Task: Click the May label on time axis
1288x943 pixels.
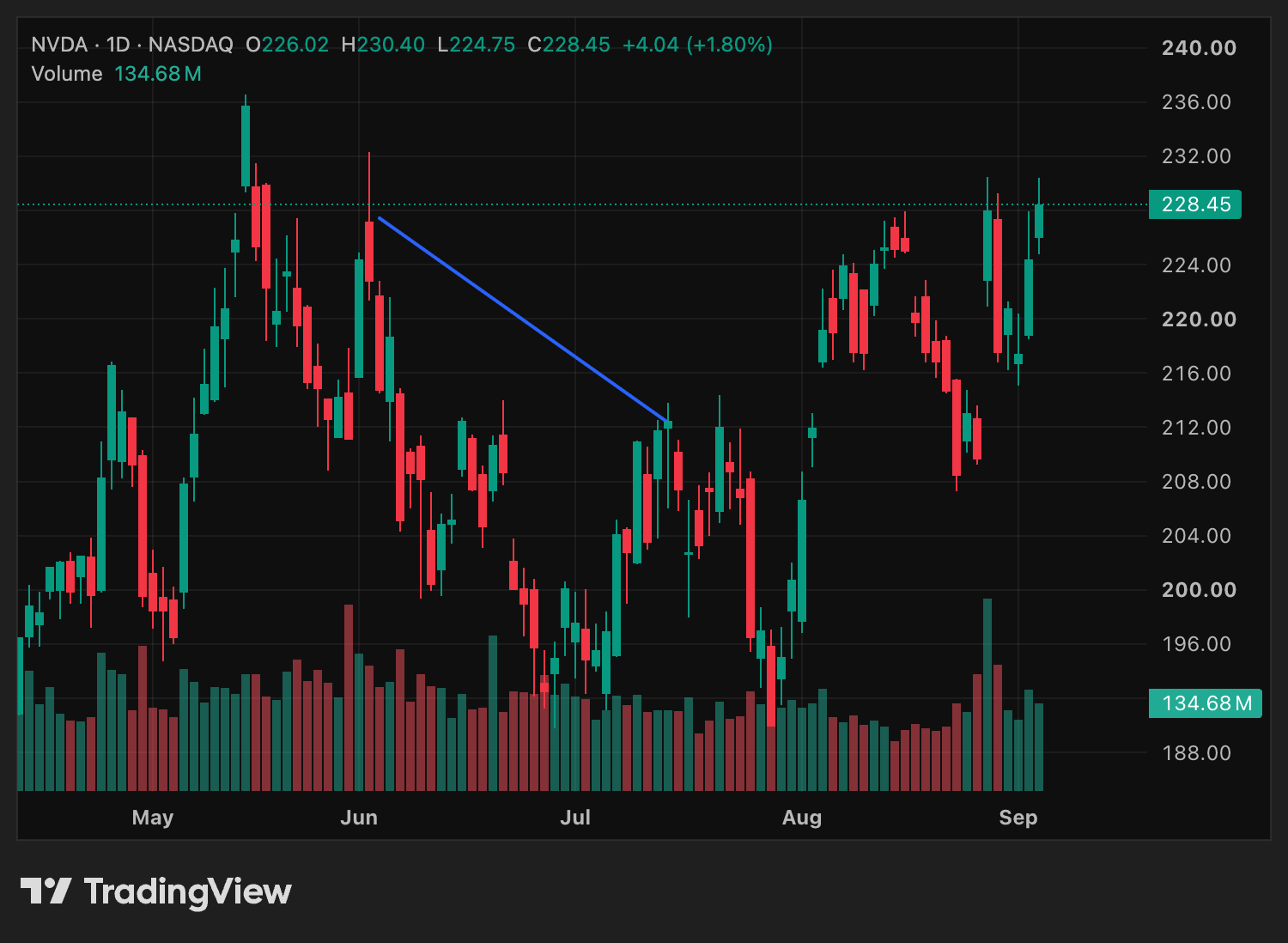Action: coord(153,818)
